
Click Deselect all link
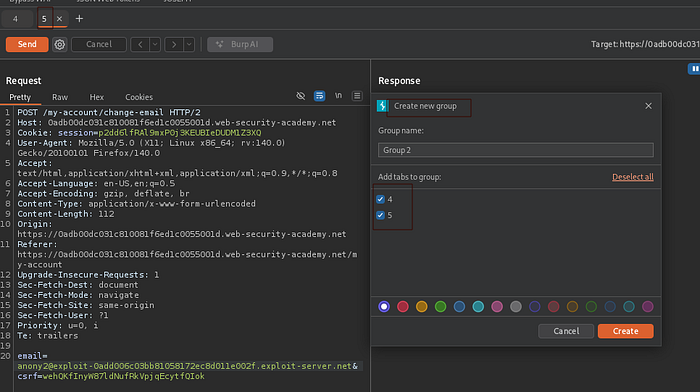click(x=633, y=177)
